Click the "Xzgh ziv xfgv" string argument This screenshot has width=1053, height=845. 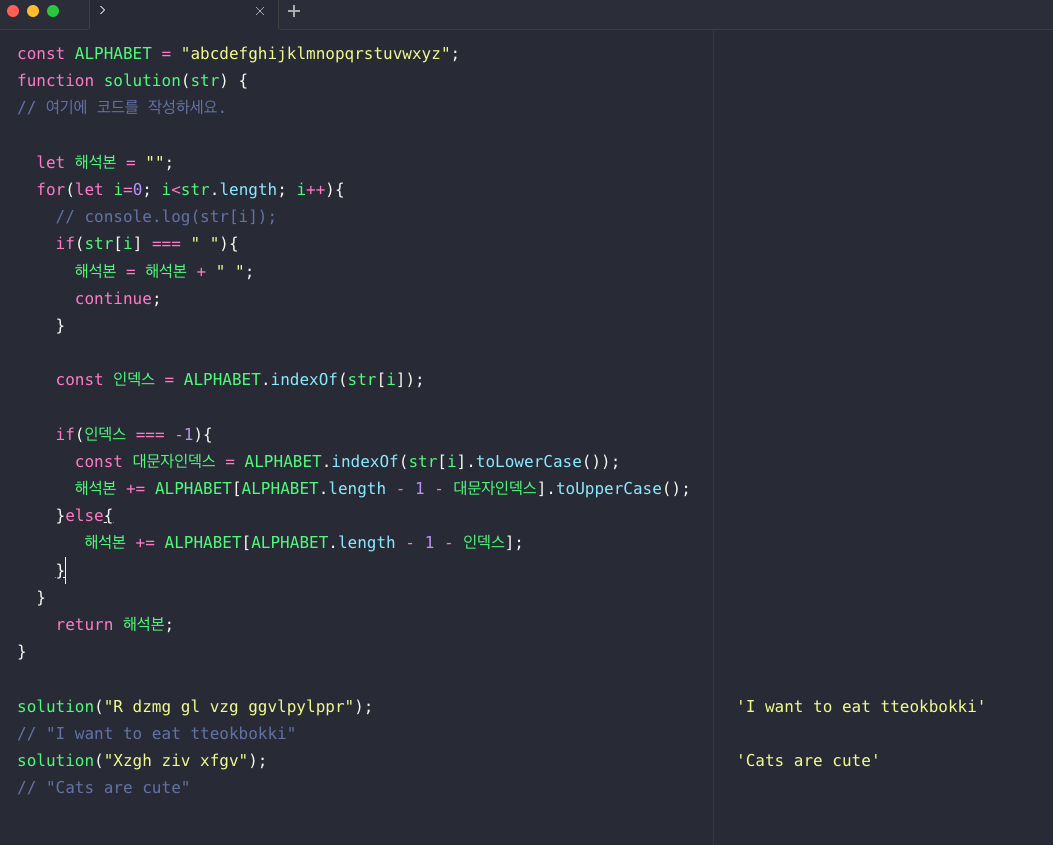pos(176,760)
